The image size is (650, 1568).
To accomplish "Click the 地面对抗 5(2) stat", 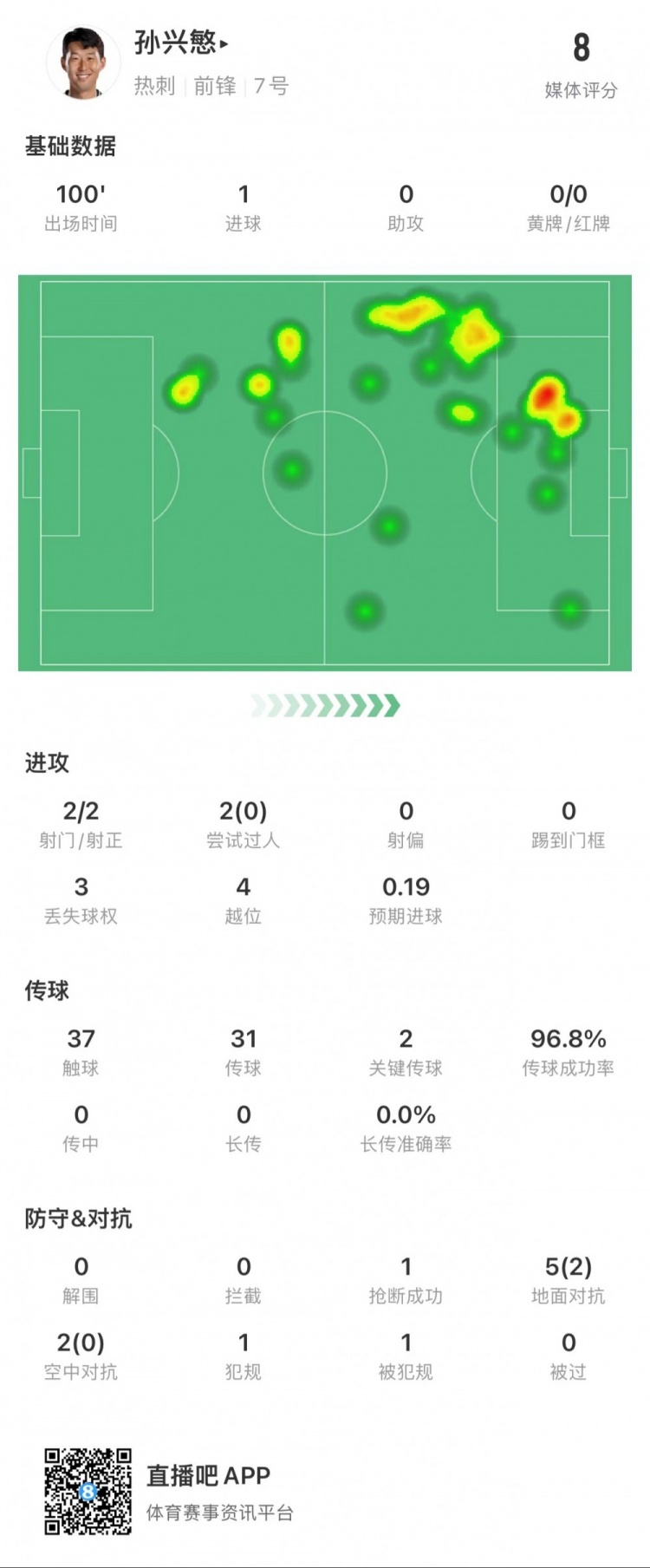I will [x=568, y=1278].
